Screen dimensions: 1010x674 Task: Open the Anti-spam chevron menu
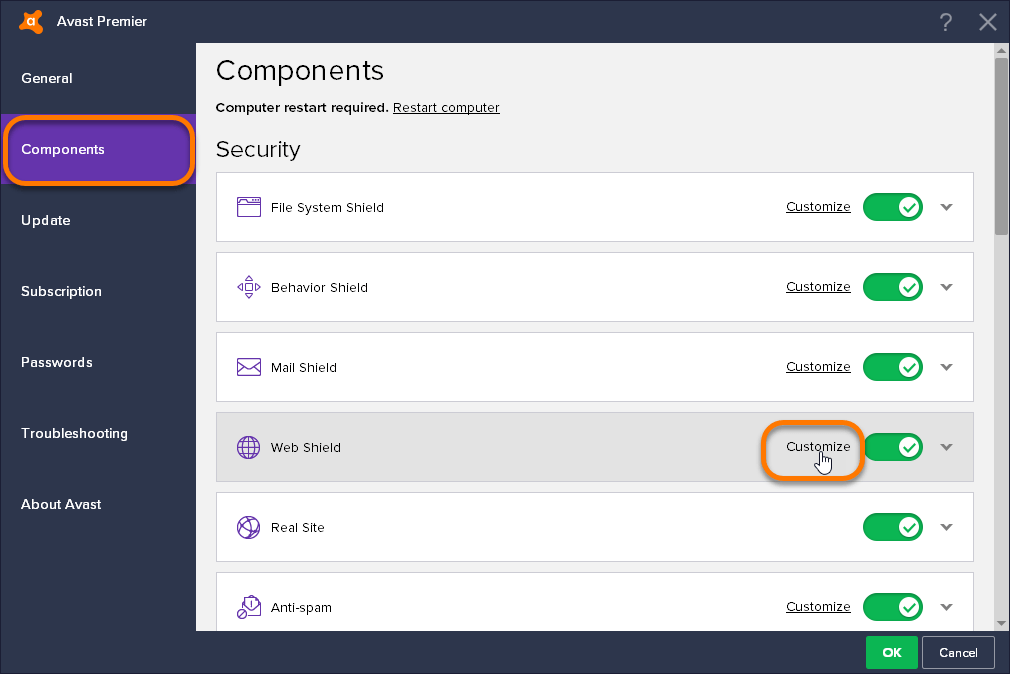946,607
